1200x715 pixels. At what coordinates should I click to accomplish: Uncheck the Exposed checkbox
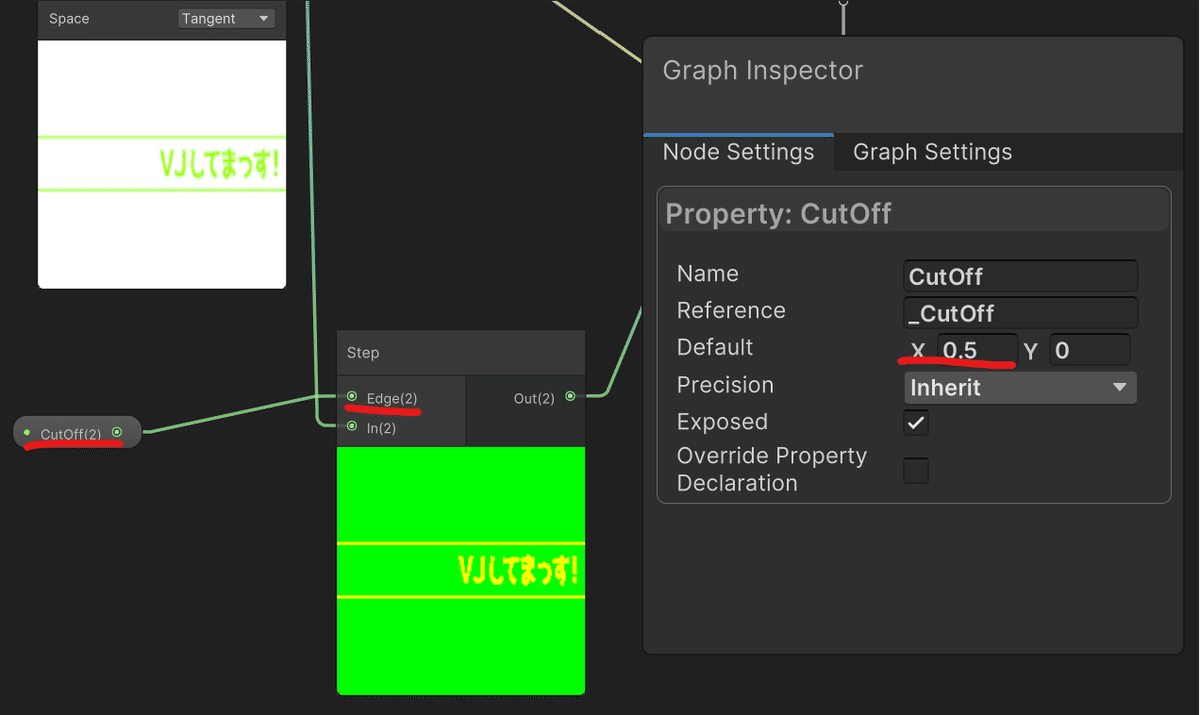pyautogui.click(x=916, y=423)
